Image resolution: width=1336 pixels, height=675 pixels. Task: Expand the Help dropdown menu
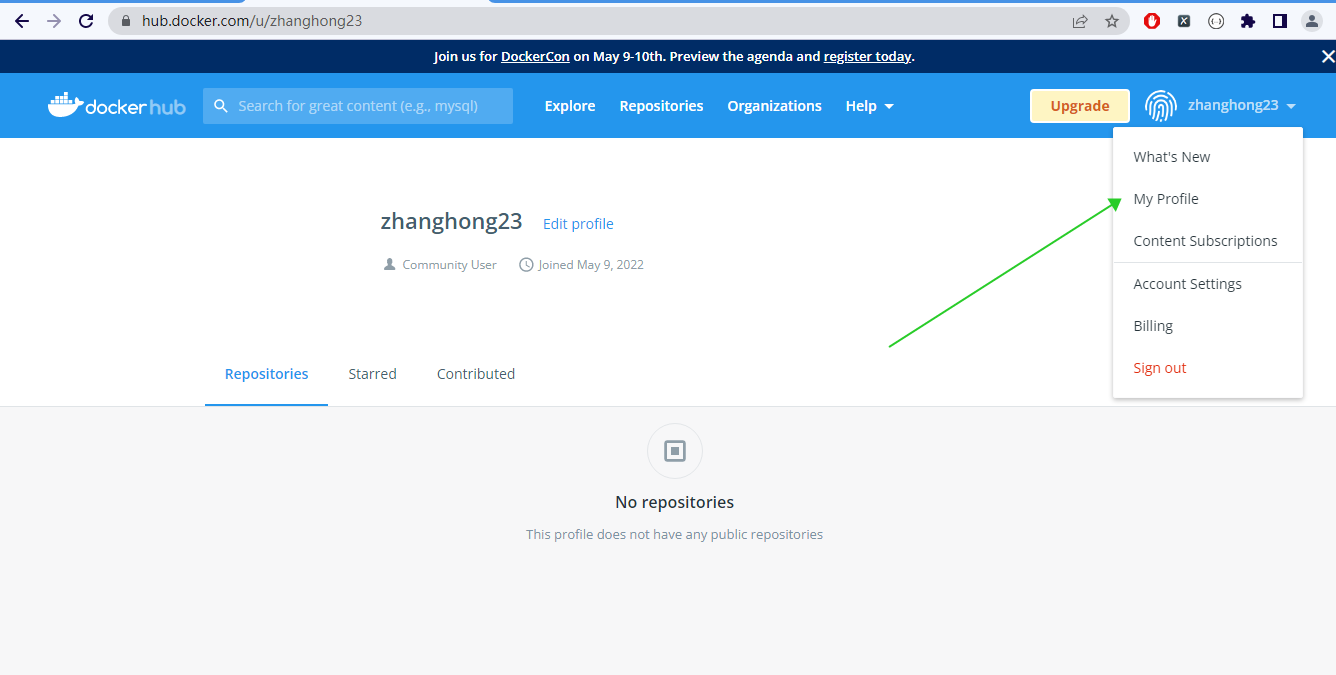pos(870,106)
